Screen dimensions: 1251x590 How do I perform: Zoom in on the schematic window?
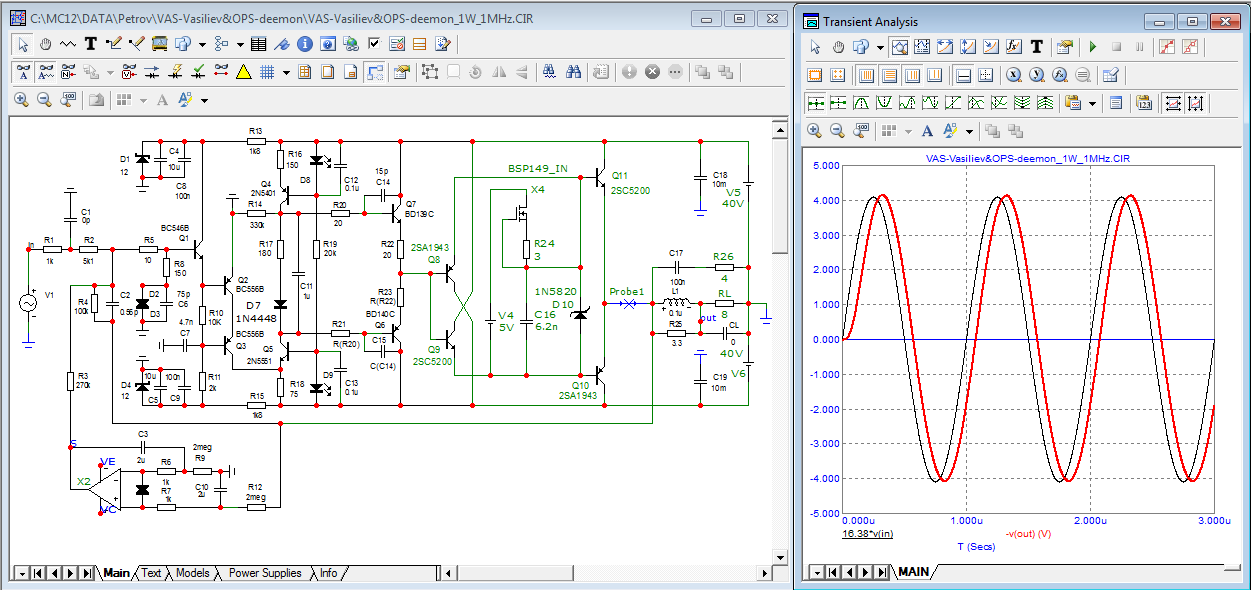22,100
